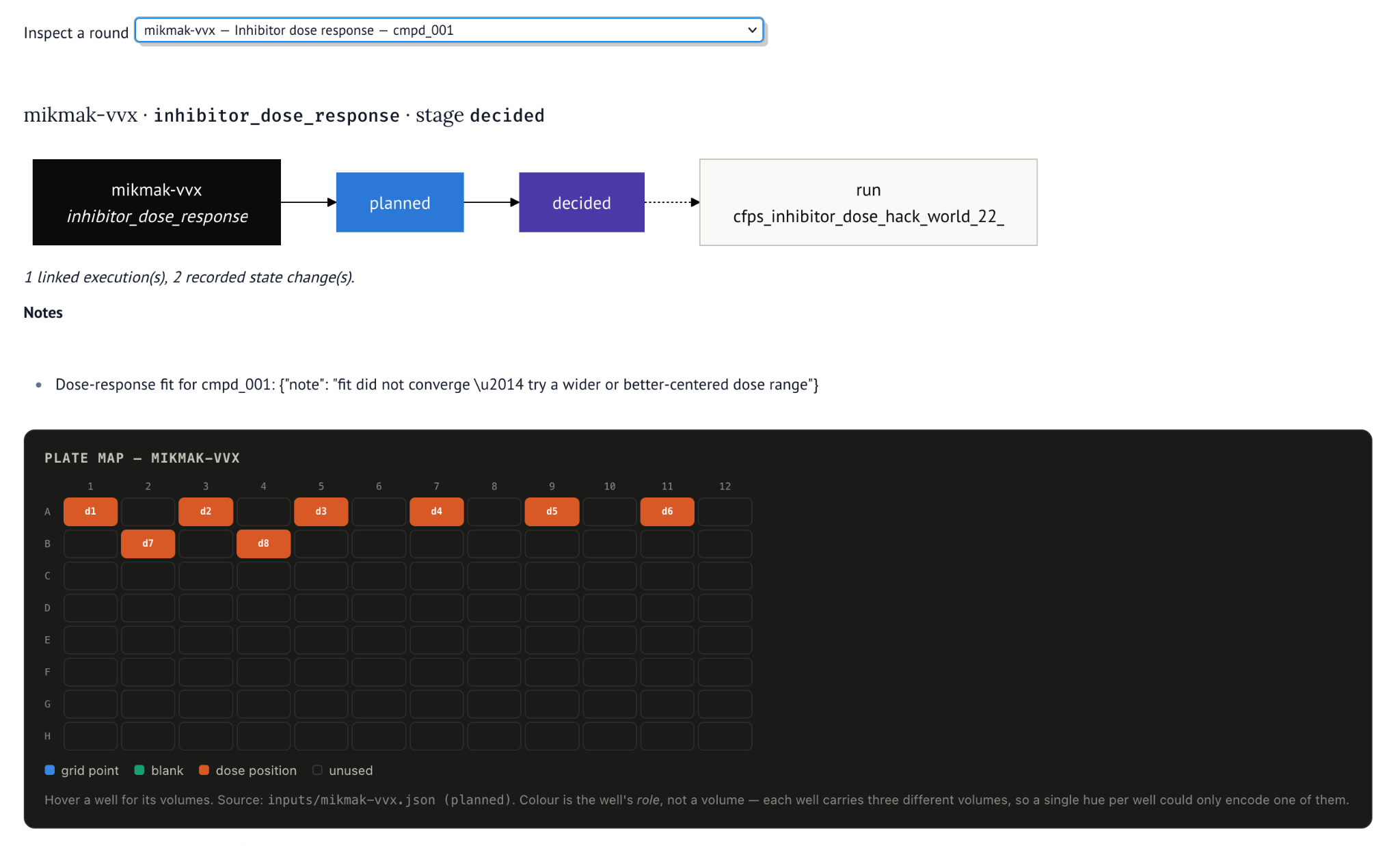Click the green blank legend swatch

[139, 770]
